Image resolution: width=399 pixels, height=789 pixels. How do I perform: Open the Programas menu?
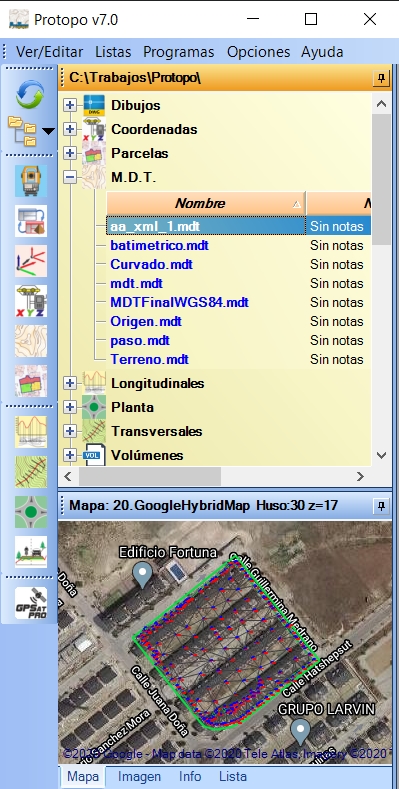point(179,52)
